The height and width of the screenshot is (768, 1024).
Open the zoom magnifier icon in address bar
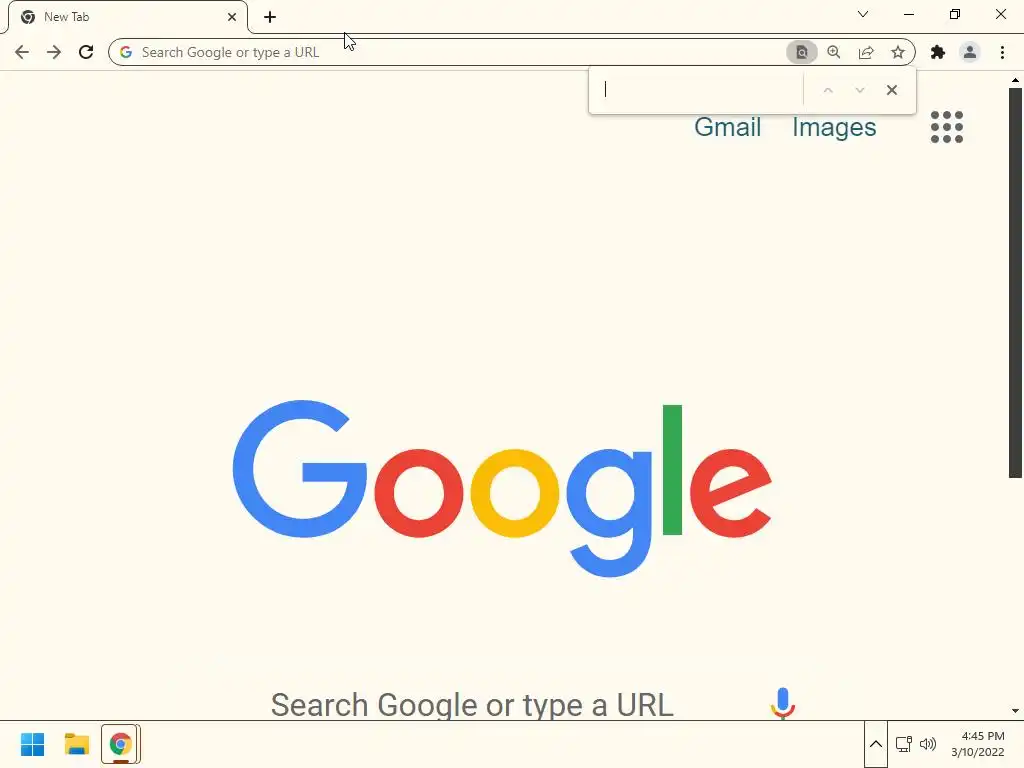(834, 52)
